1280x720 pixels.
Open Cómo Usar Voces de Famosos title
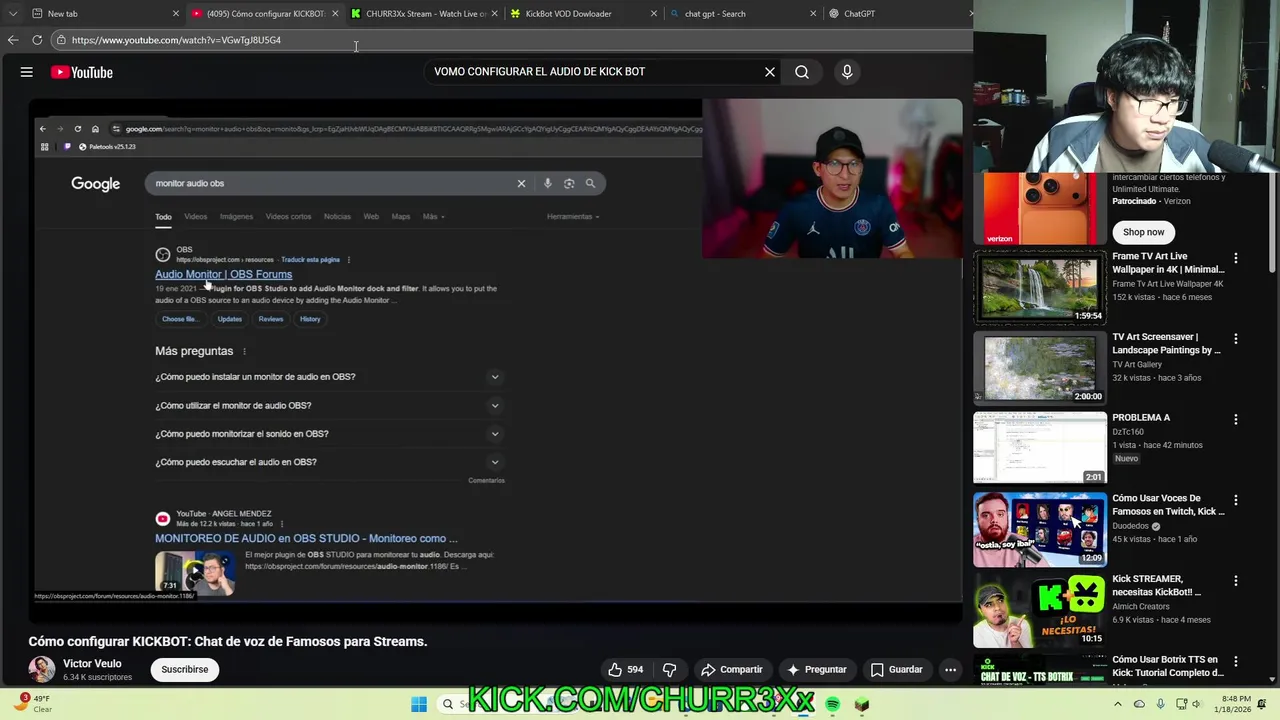[x=1168, y=505]
